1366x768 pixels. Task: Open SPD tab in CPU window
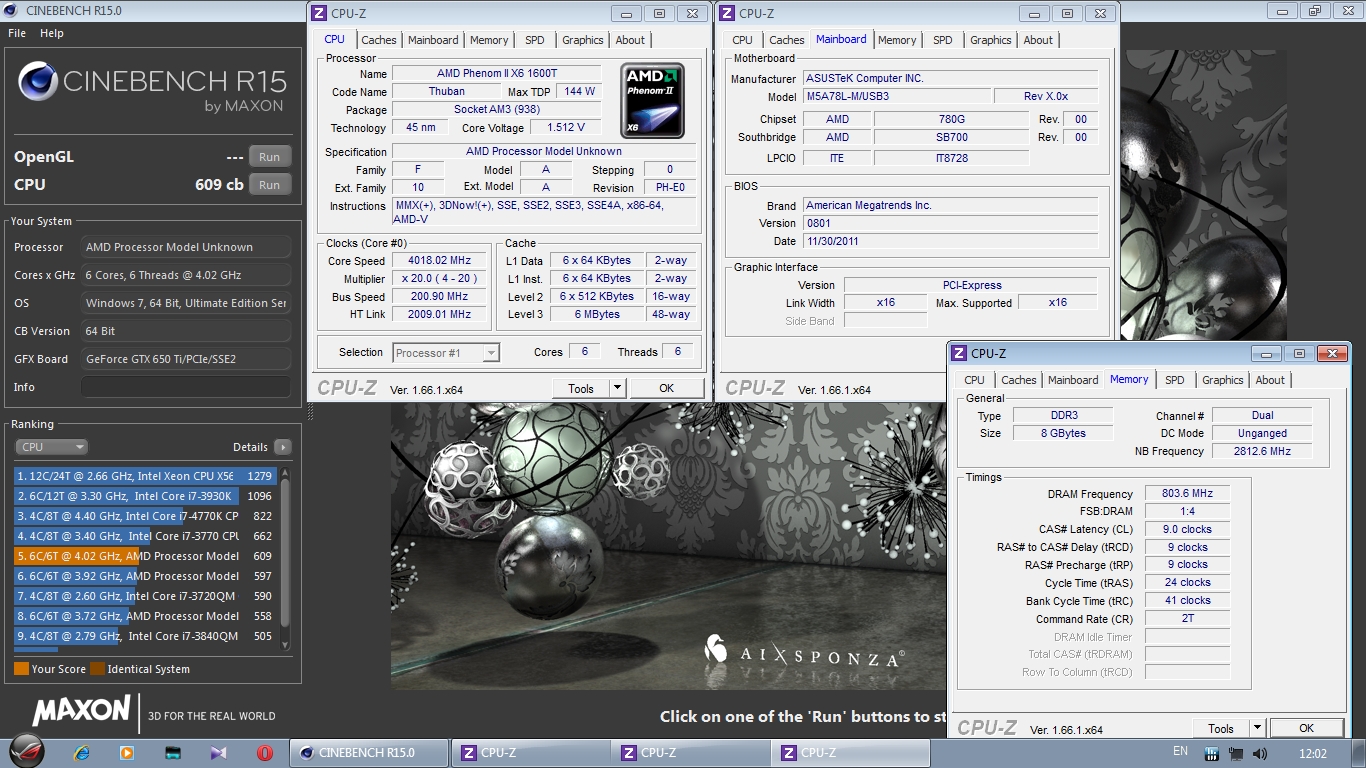[535, 40]
